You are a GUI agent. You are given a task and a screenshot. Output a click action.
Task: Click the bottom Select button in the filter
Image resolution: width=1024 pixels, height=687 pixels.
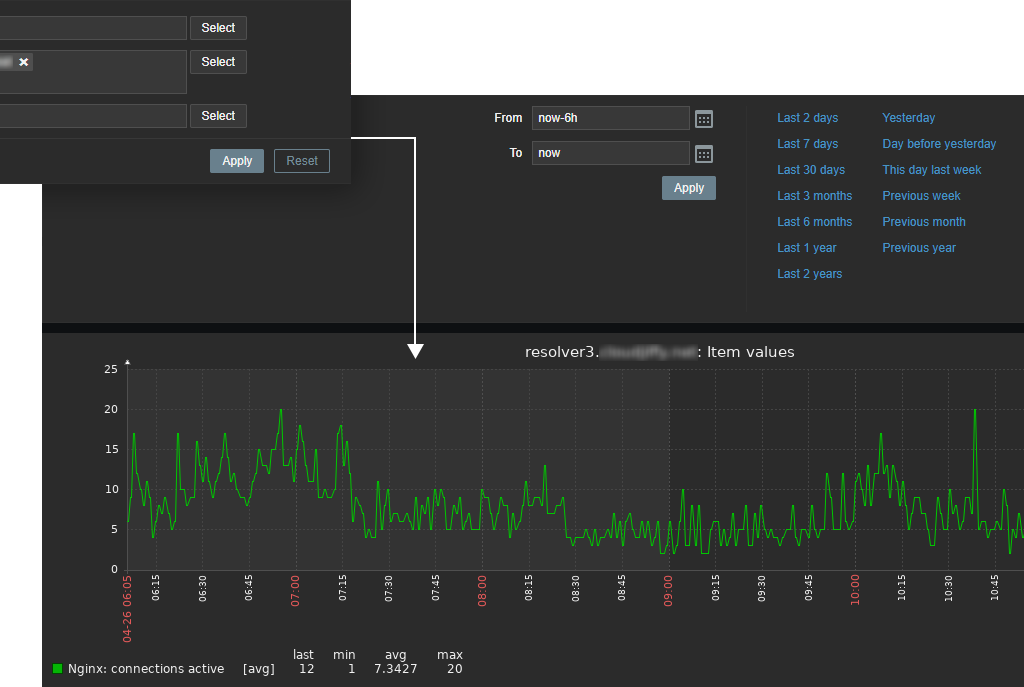pyautogui.click(x=218, y=115)
